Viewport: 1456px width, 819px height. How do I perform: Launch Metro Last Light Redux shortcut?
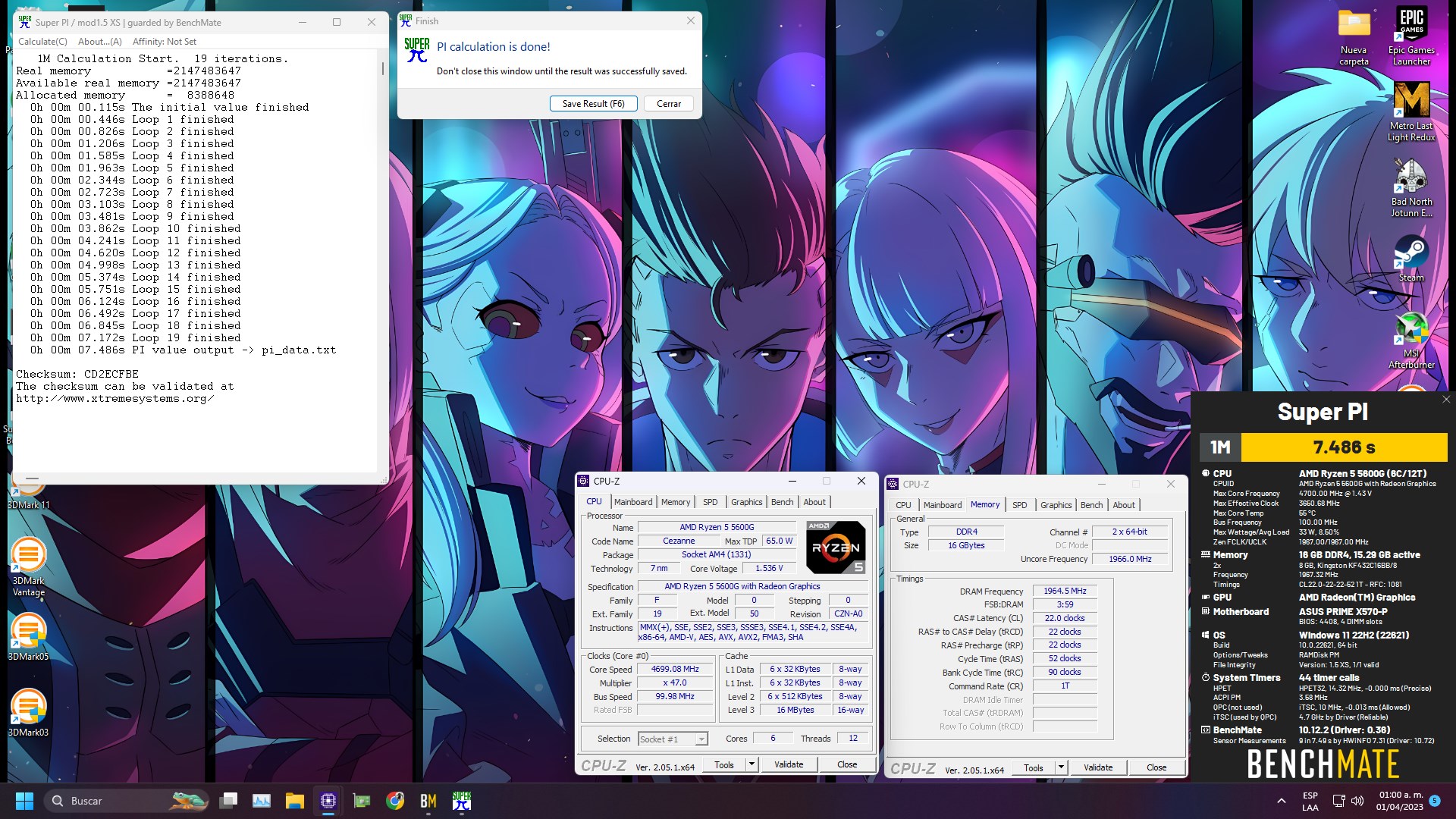[x=1411, y=111]
